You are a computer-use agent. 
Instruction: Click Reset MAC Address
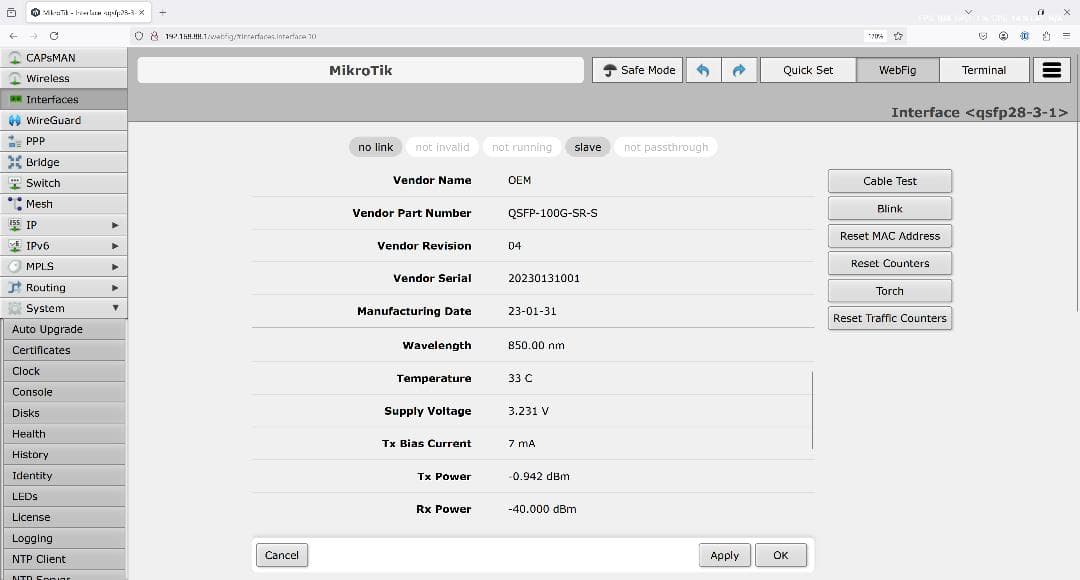point(890,236)
